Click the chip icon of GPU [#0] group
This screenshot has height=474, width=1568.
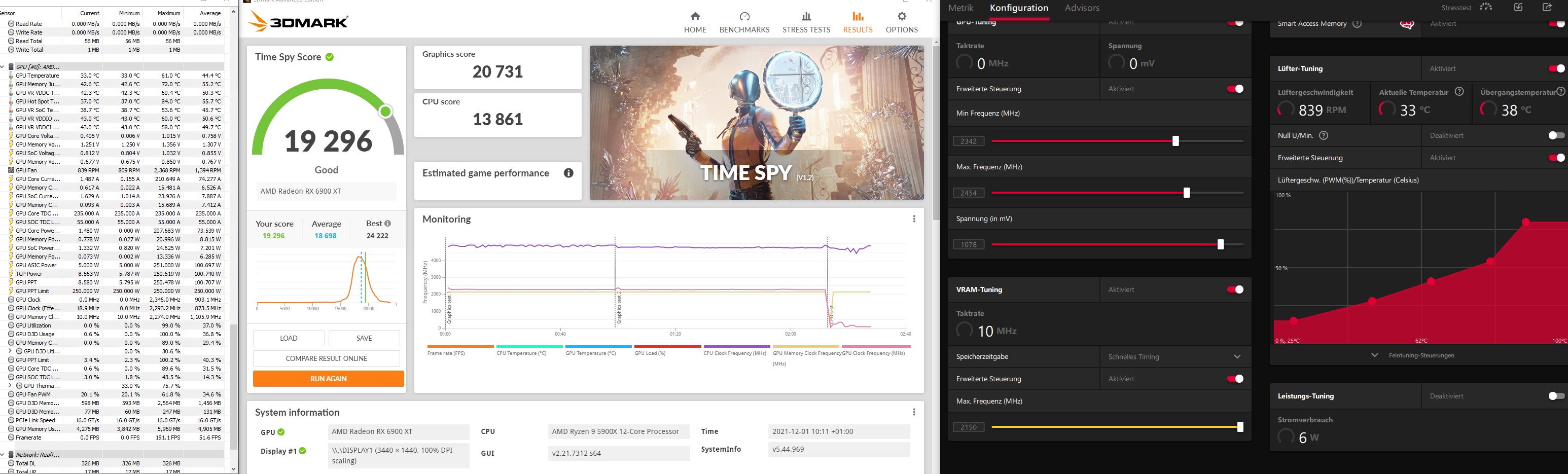(x=11, y=67)
